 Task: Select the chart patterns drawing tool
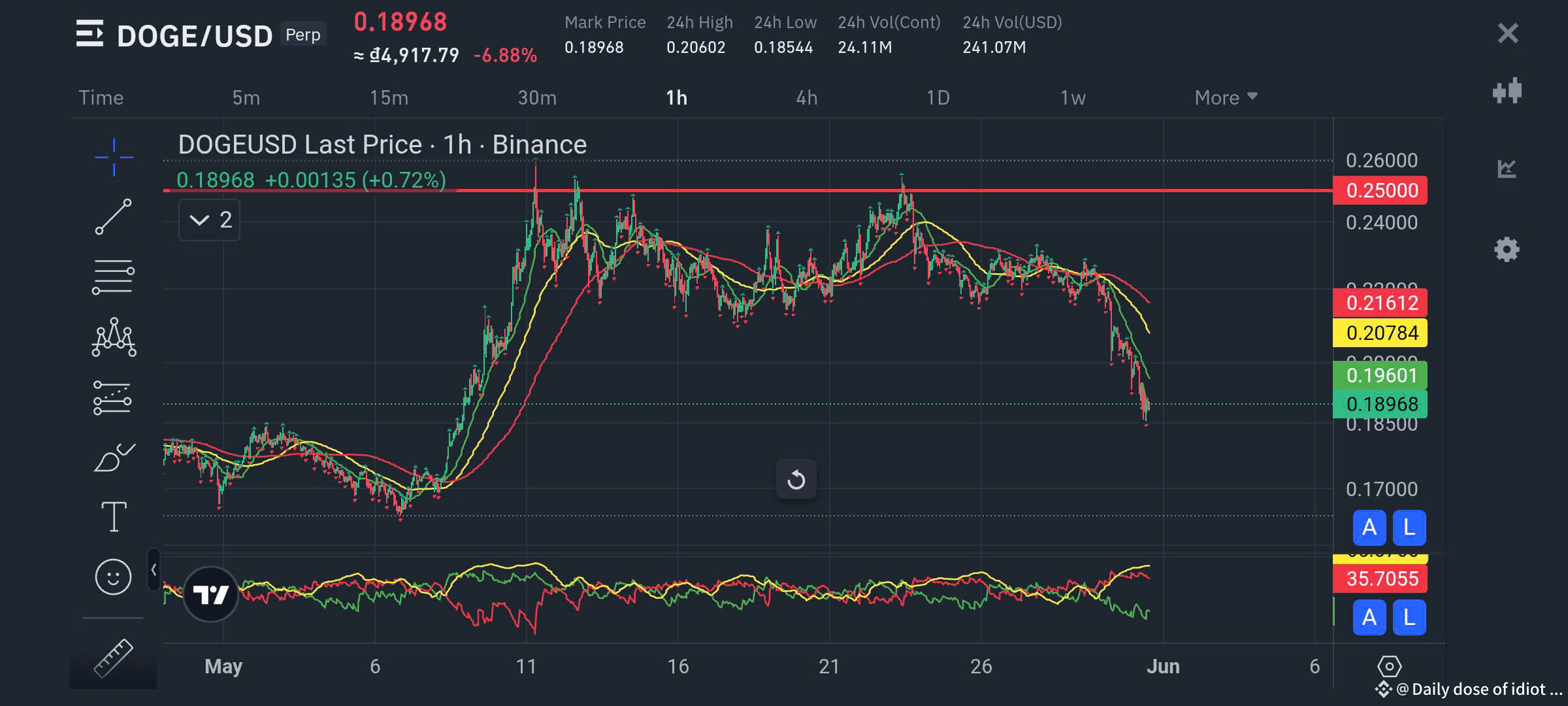point(114,337)
